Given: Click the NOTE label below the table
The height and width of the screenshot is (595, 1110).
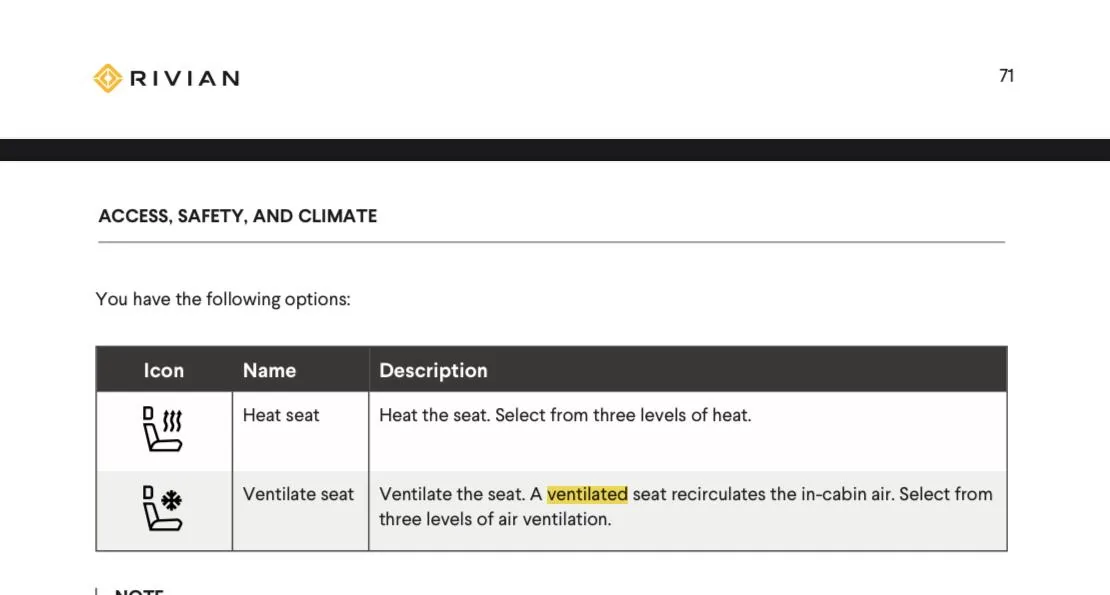Looking at the screenshot, I should click(139, 591).
